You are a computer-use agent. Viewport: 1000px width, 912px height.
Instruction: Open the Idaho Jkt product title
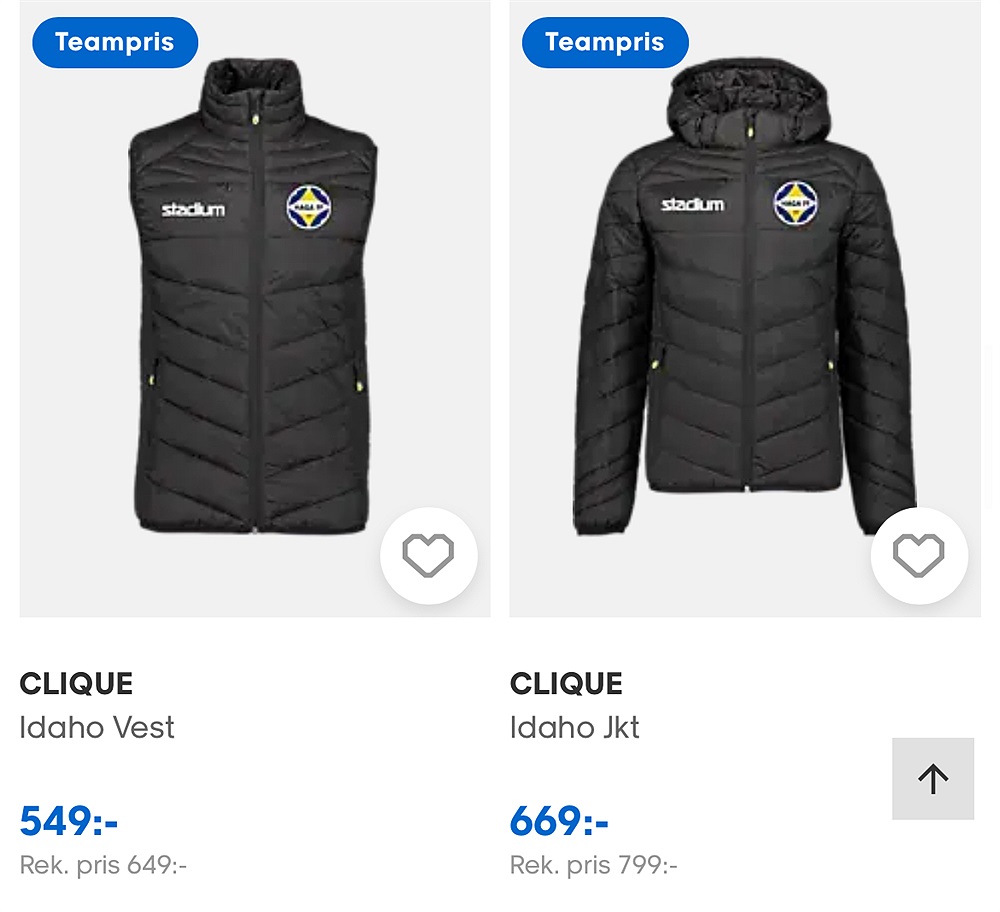click(574, 727)
